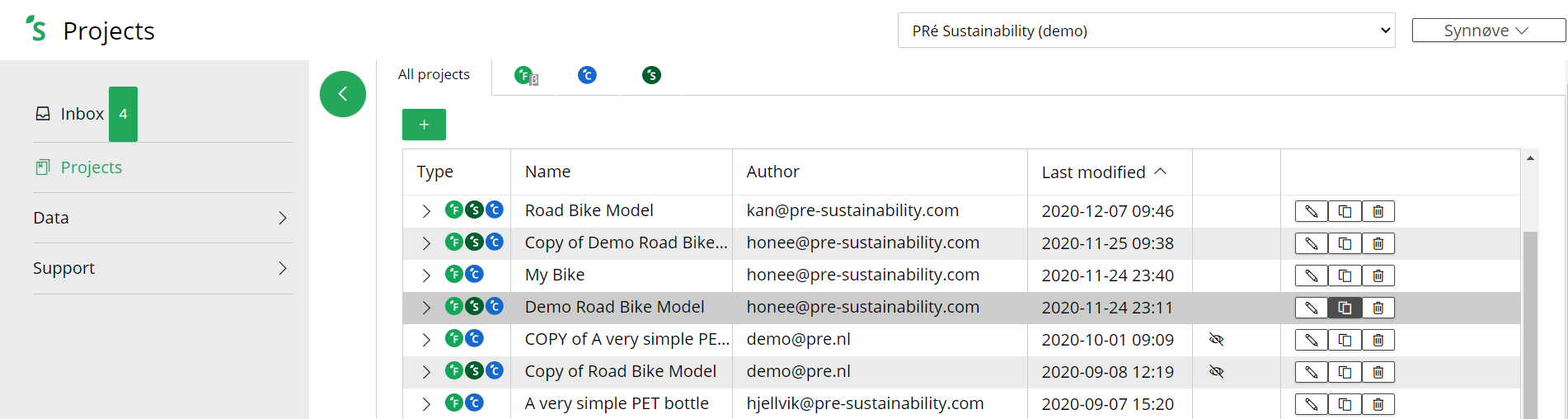Screen dimensions: 1568x419
Task: Switch to the green F beta tab
Action: click(525, 76)
